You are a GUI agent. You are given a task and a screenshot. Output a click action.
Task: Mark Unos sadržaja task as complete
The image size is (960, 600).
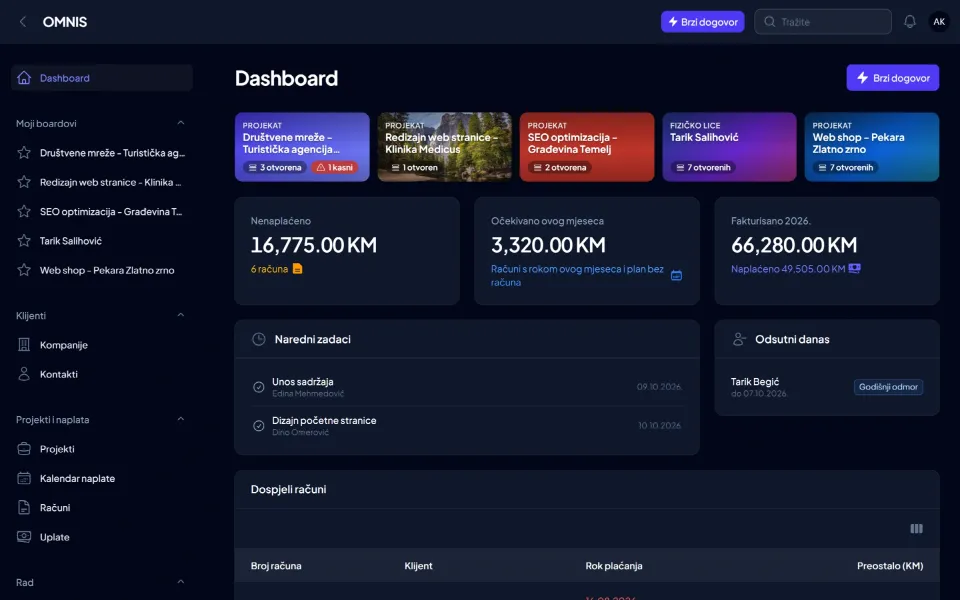click(258, 387)
